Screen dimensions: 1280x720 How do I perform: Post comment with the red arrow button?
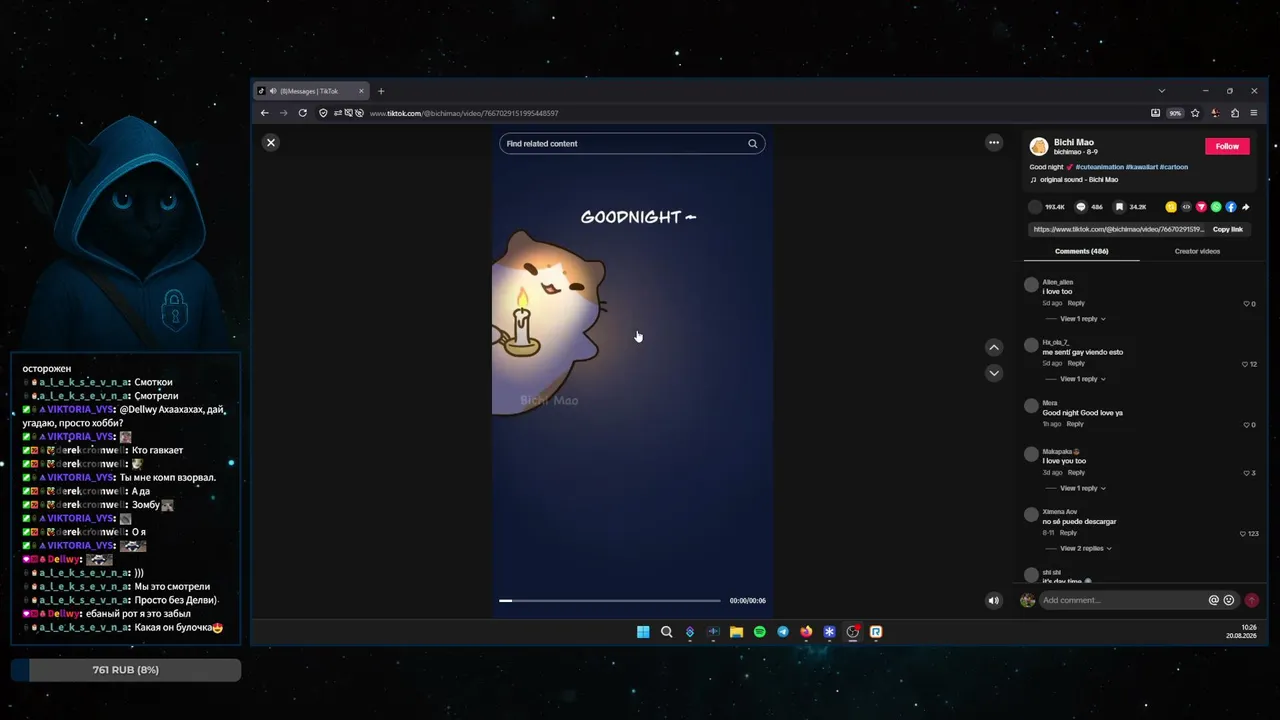pyautogui.click(x=1251, y=600)
